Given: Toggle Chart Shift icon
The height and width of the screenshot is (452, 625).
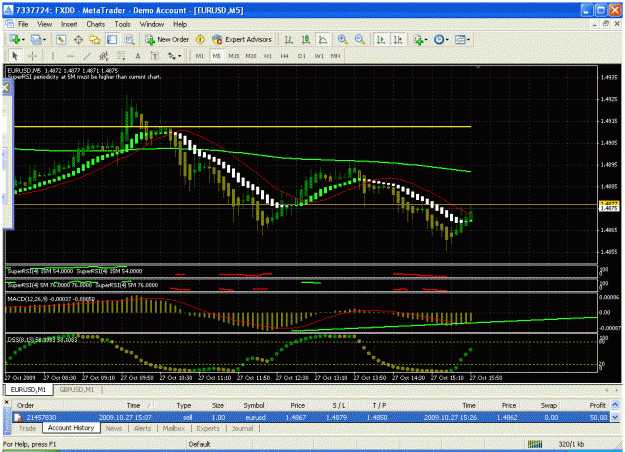Looking at the screenshot, I should [x=398, y=39].
